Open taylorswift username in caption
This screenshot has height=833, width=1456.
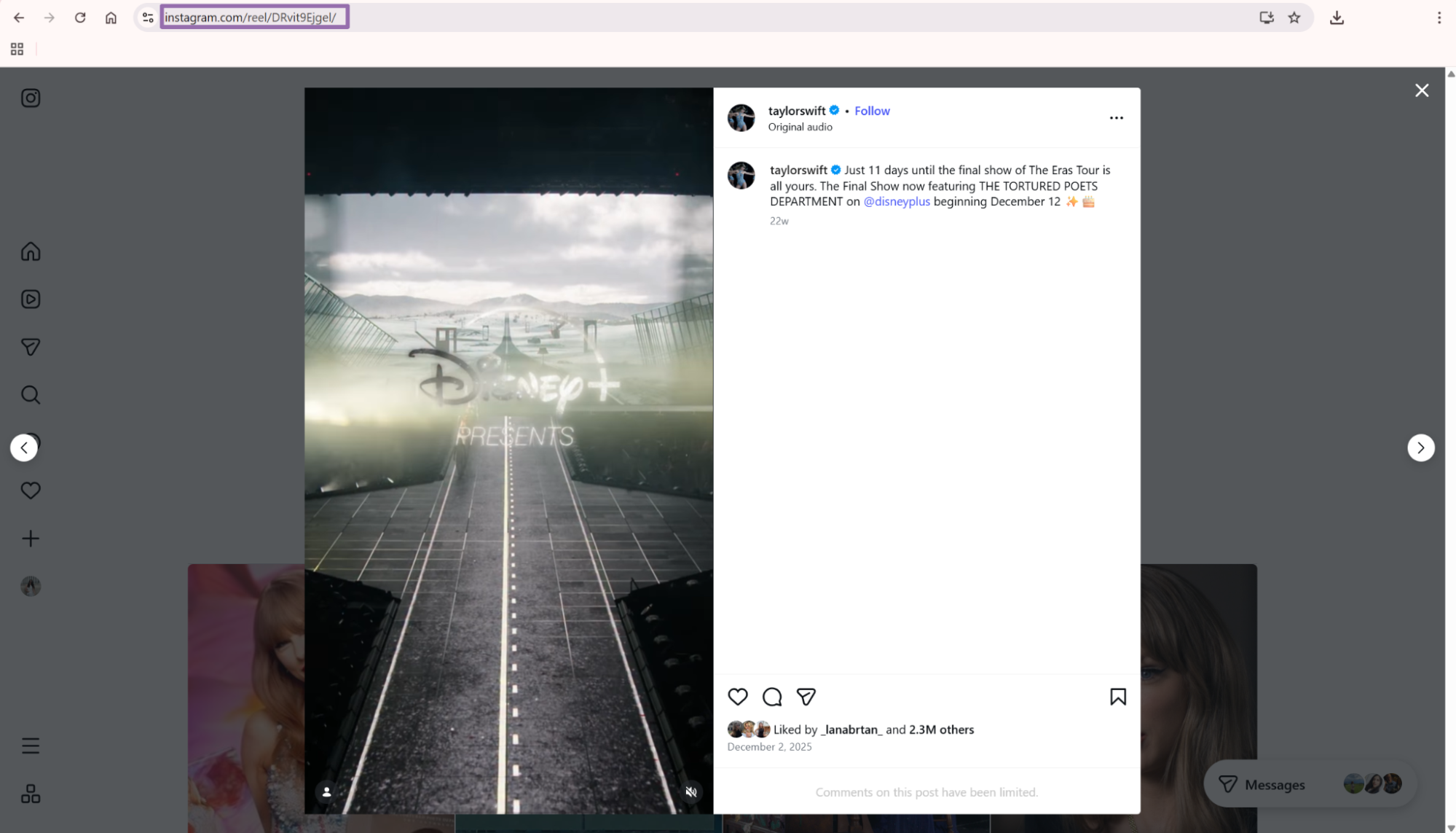798,170
